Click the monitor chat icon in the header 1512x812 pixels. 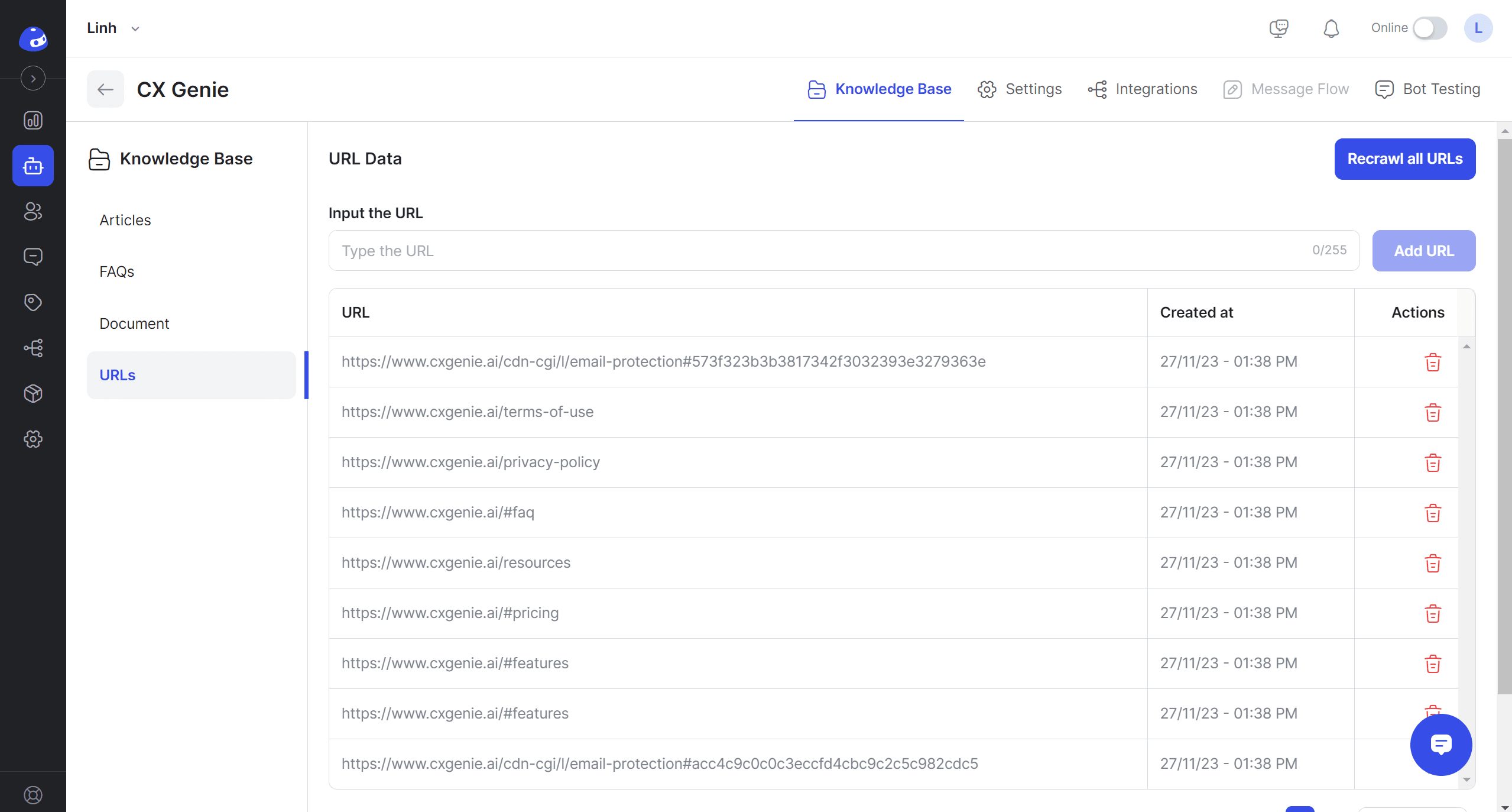tap(1279, 28)
